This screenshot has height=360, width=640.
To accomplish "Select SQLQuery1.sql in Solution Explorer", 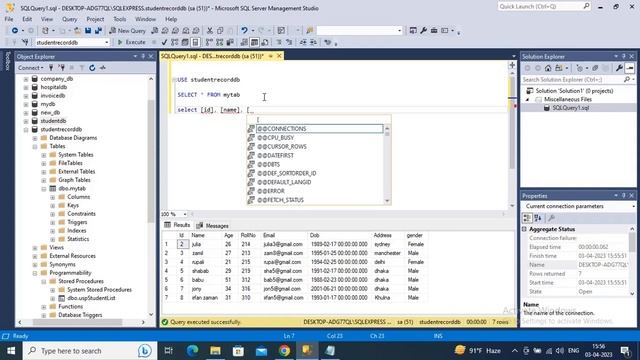I will tap(571, 108).
